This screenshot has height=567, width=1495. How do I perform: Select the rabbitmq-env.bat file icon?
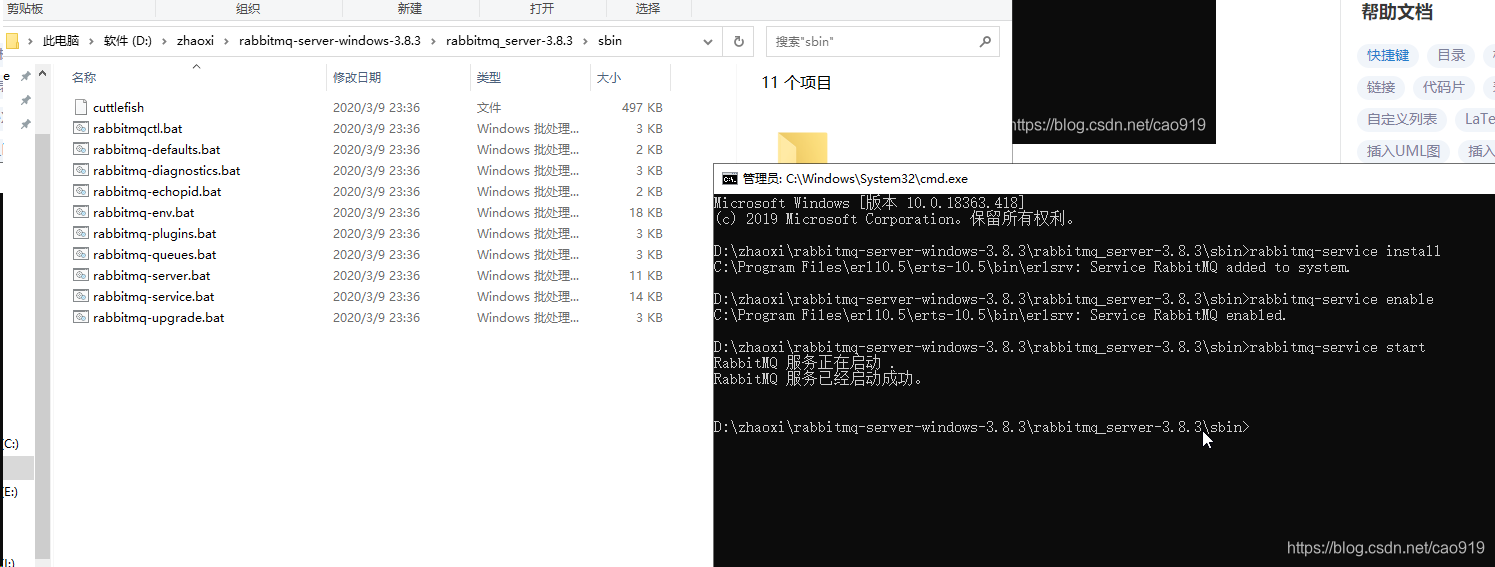point(81,212)
